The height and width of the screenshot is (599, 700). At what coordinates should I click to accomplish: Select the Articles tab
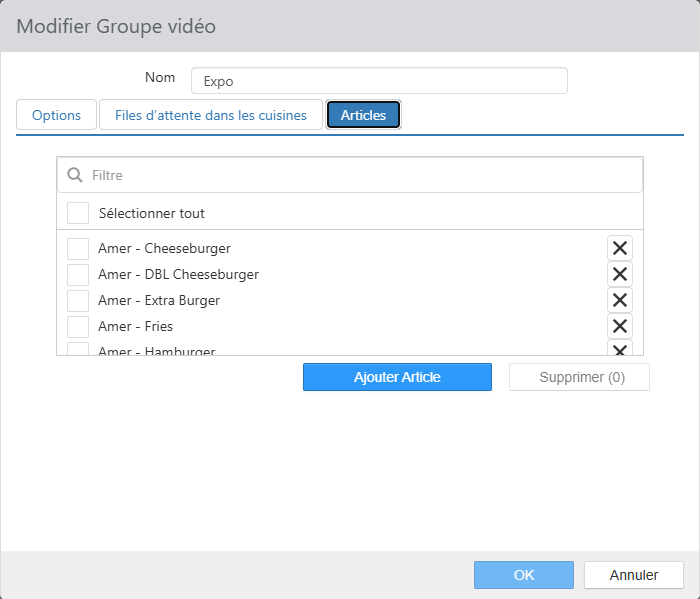(363, 115)
